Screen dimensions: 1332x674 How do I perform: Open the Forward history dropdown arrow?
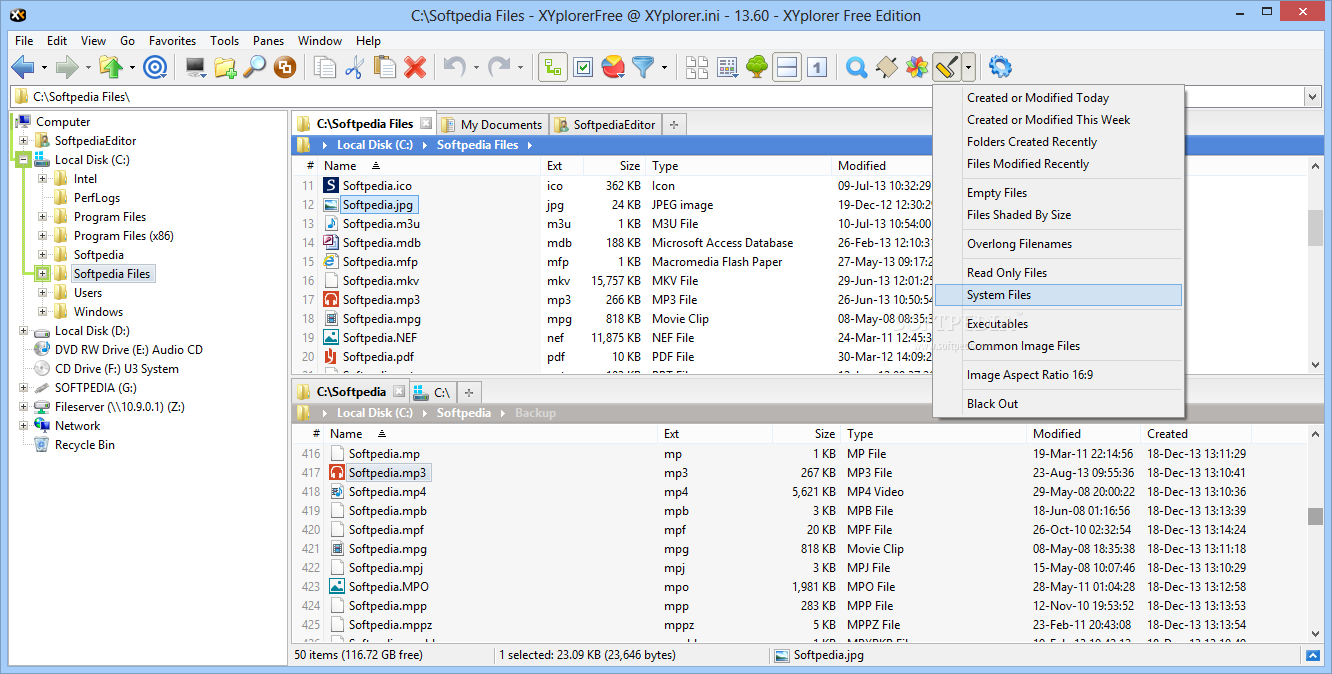tap(88, 68)
